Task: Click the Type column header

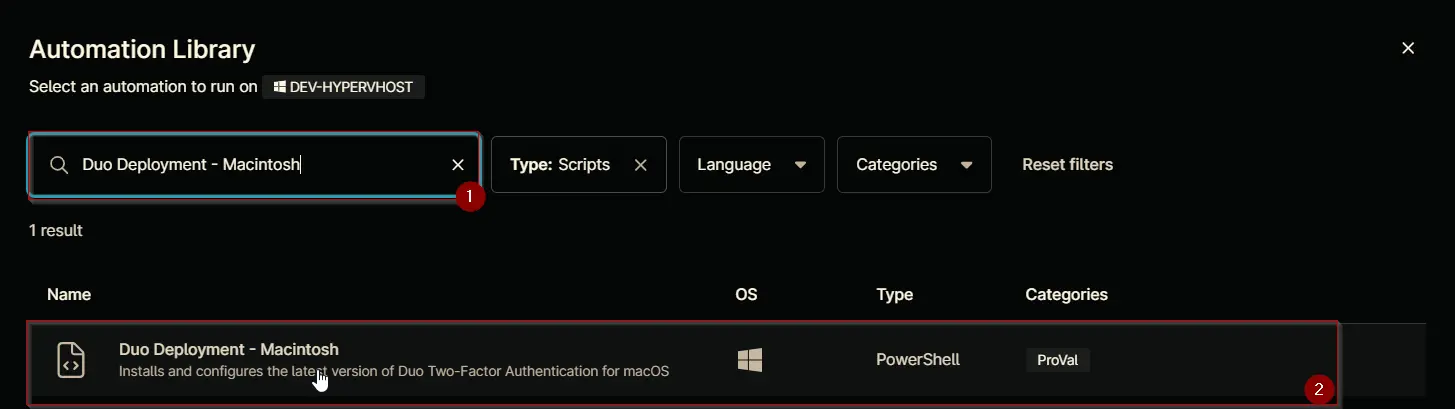Action: (894, 295)
